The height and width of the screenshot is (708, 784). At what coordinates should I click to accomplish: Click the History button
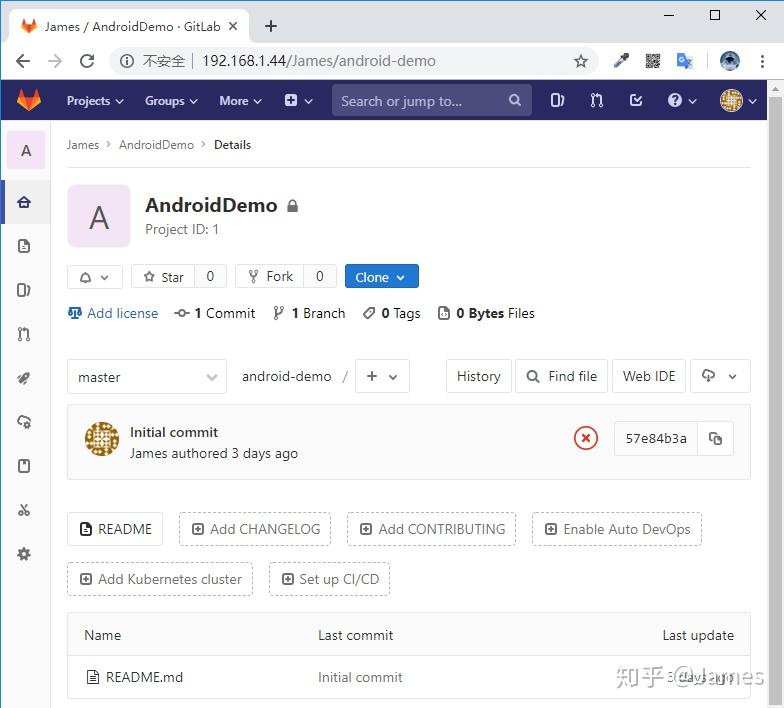pyautogui.click(x=478, y=376)
